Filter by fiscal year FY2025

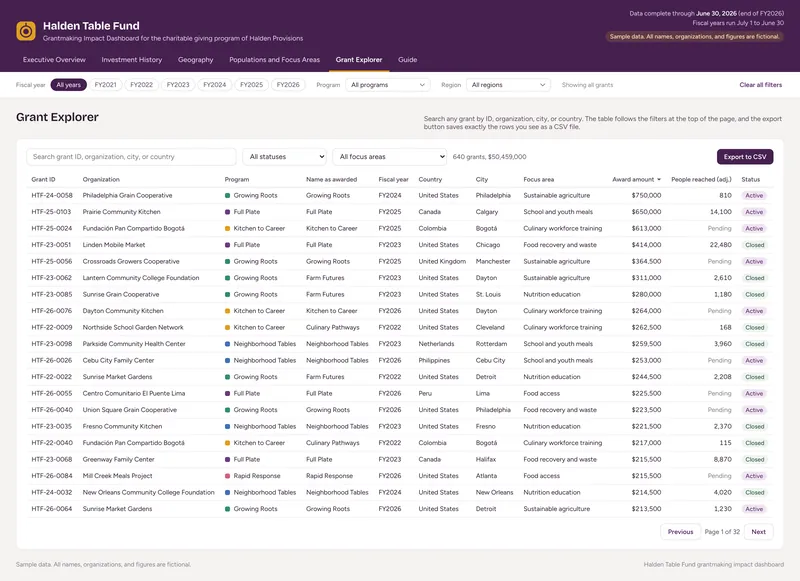pos(252,85)
